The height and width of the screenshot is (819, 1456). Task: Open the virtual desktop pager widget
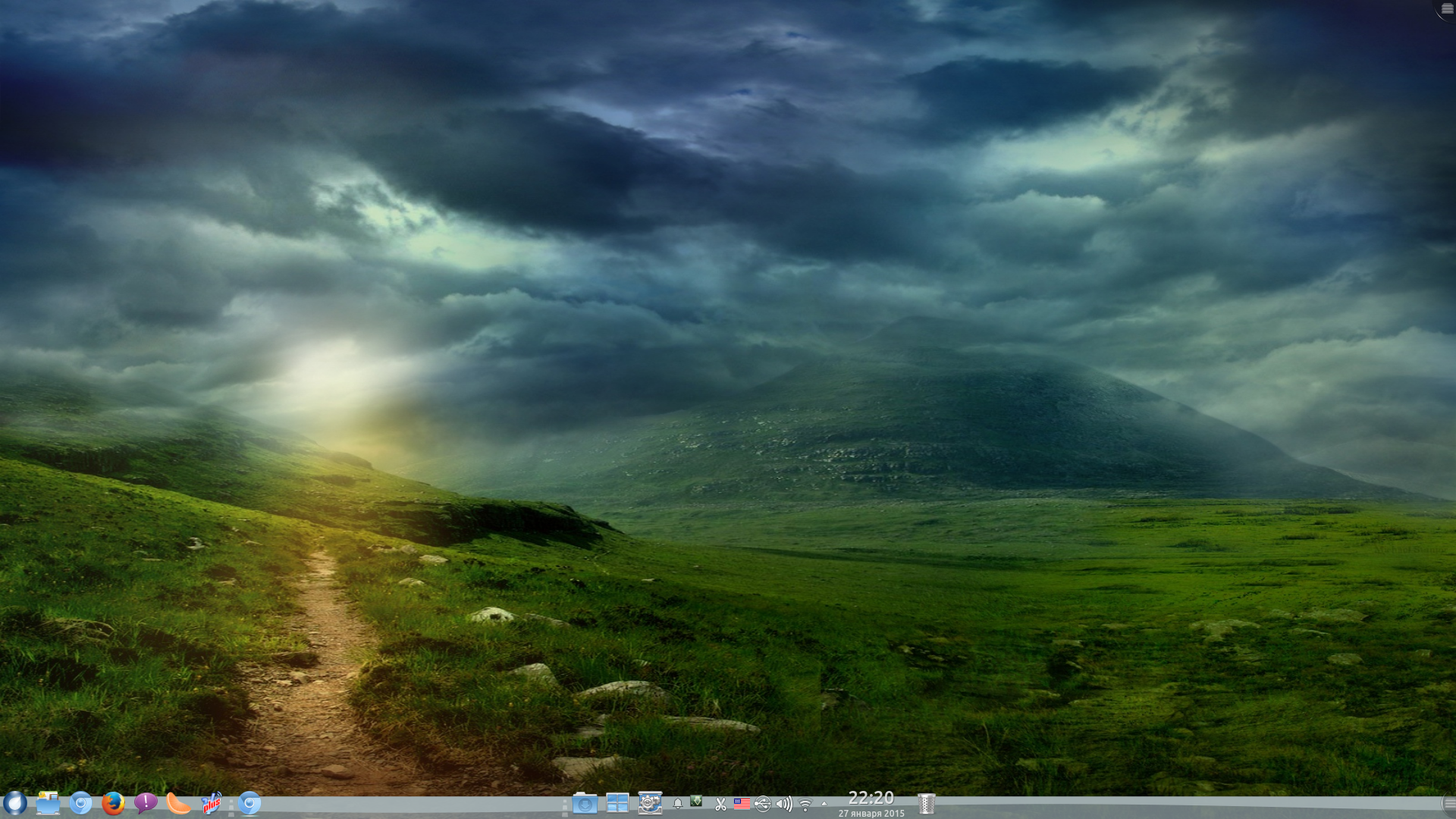(617, 803)
